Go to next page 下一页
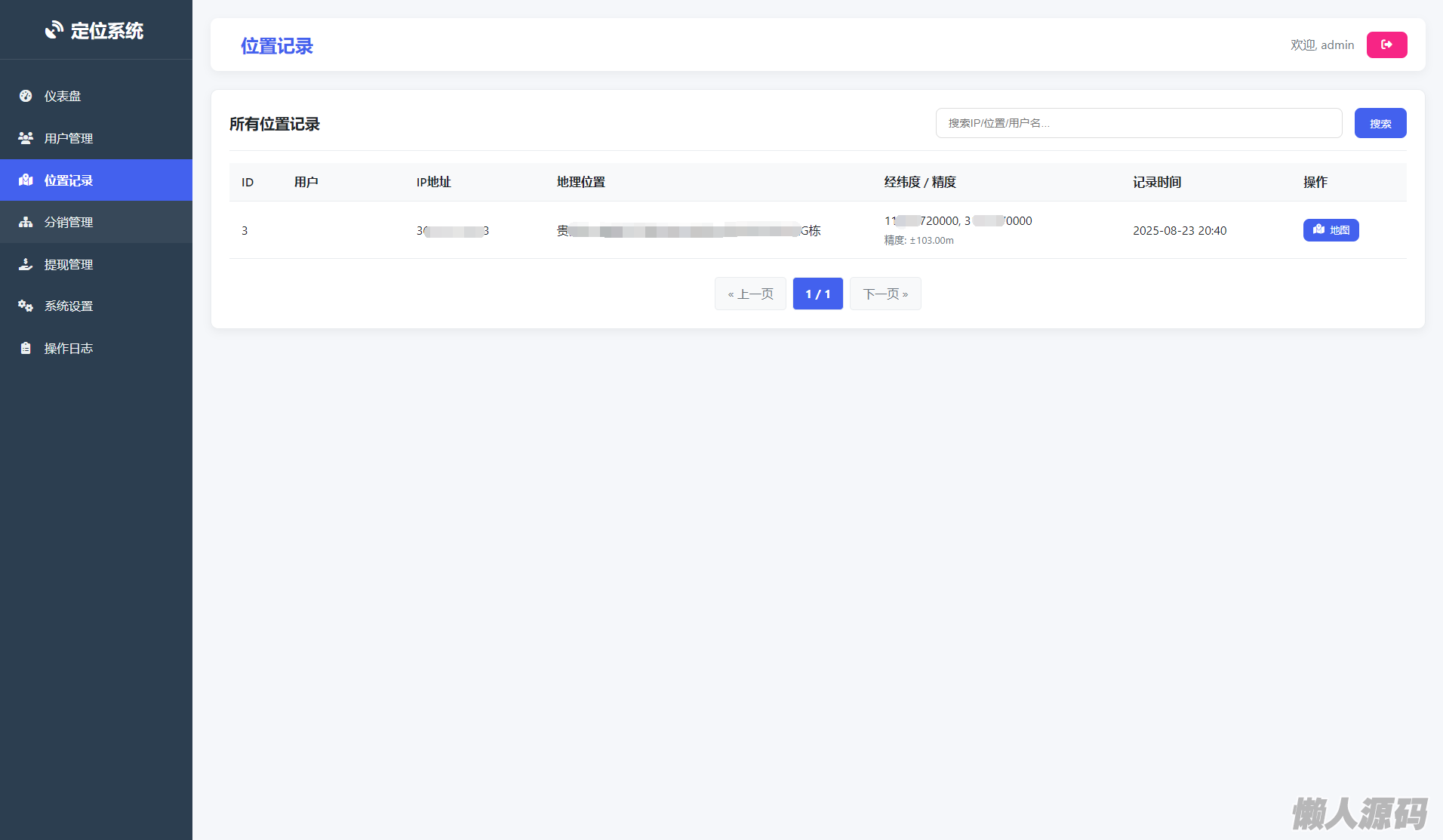Viewport: 1443px width, 840px height. 885,294
